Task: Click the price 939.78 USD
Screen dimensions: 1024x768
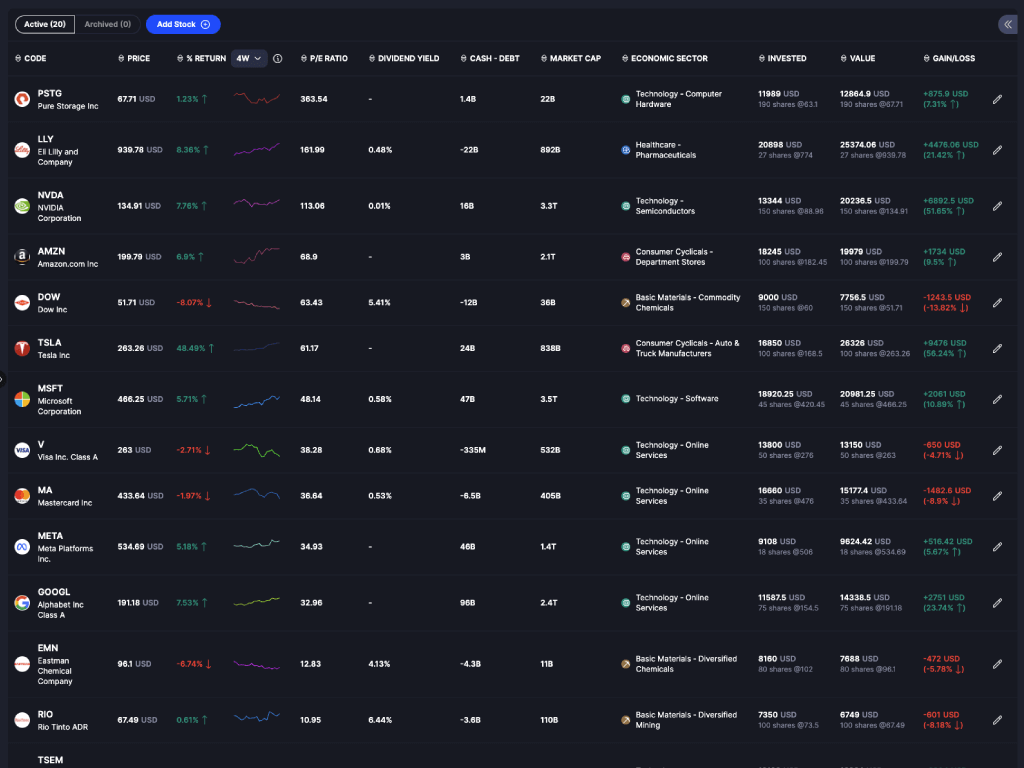Action: (140, 150)
